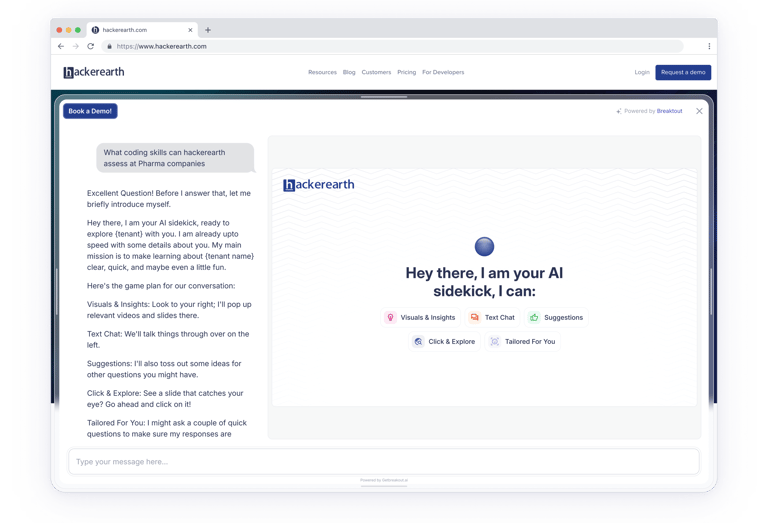Click the Click & Explore cursor icon
768x523 pixels.
click(418, 341)
